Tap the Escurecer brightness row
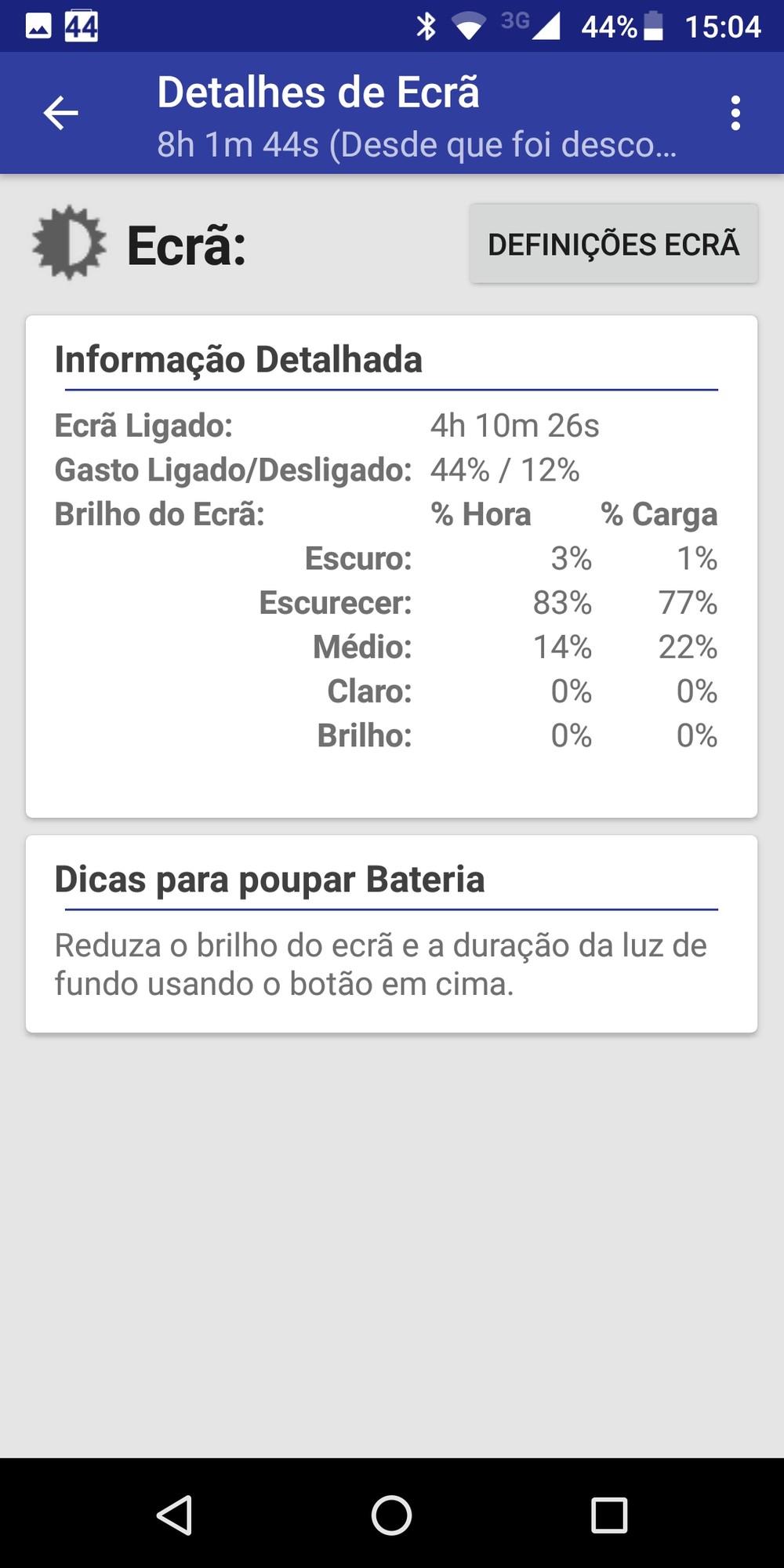The width and height of the screenshot is (784, 1568). [x=486, y=603]
